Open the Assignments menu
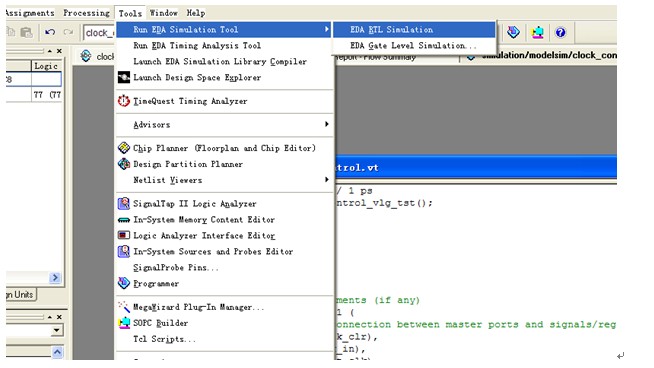Viewport: 654px width, 368px height. (x=30, y=13)
